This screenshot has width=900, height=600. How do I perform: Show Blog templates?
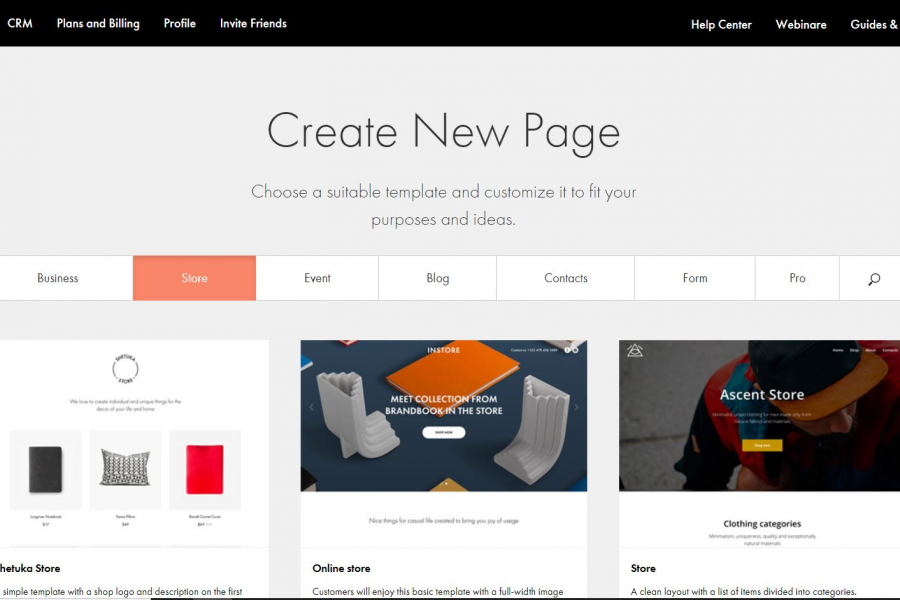coord(437,278)
